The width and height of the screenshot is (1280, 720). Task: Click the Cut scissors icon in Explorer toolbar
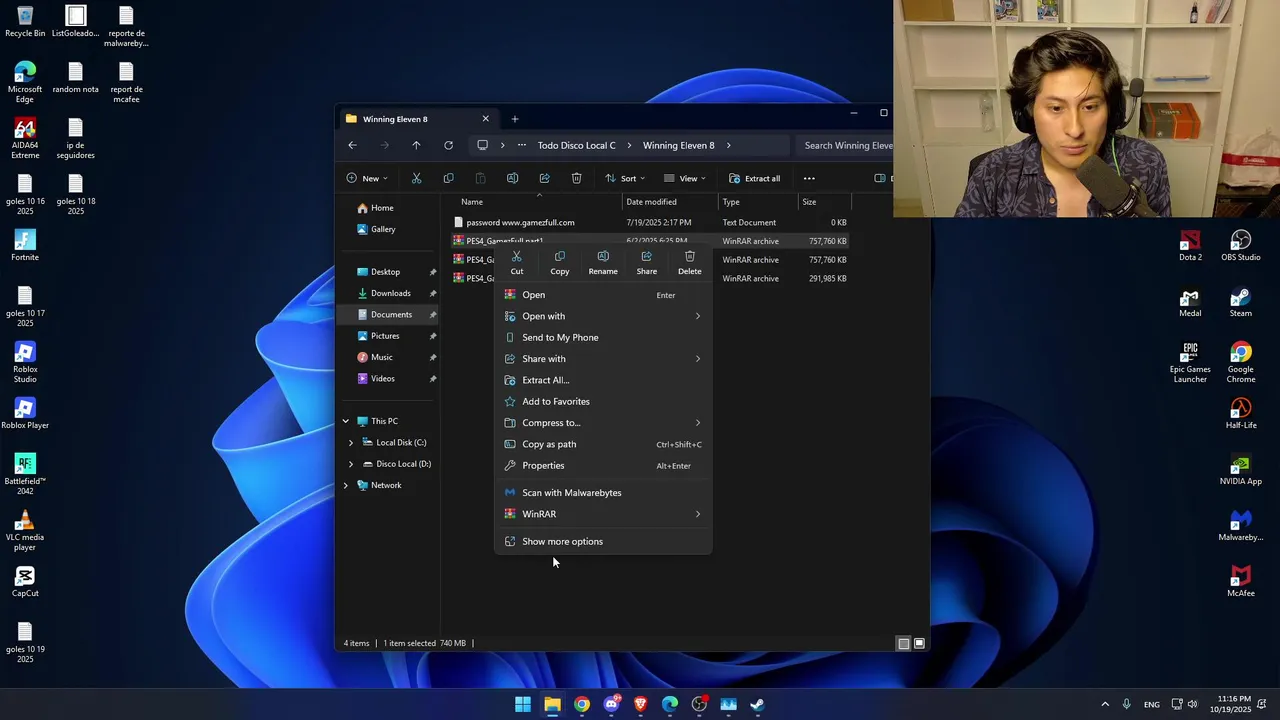[417, 178]
